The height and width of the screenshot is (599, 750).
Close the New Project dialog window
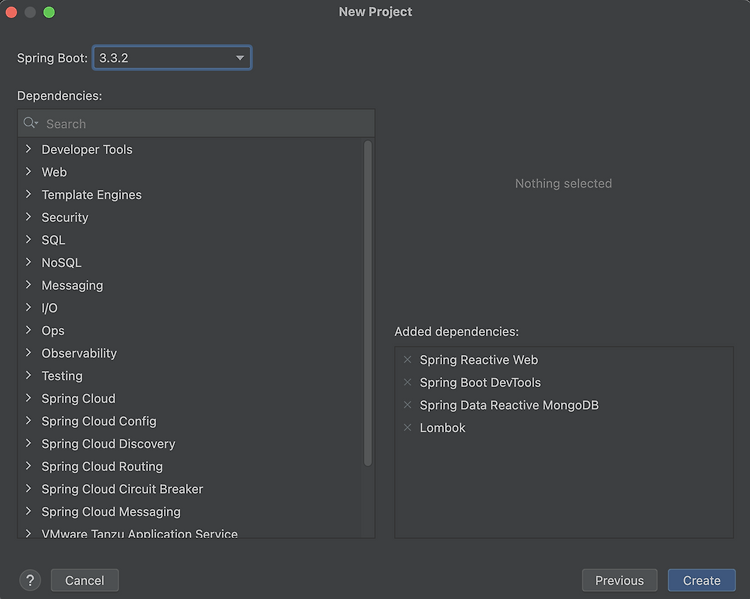pyautogui.click(x=11, y=12)
